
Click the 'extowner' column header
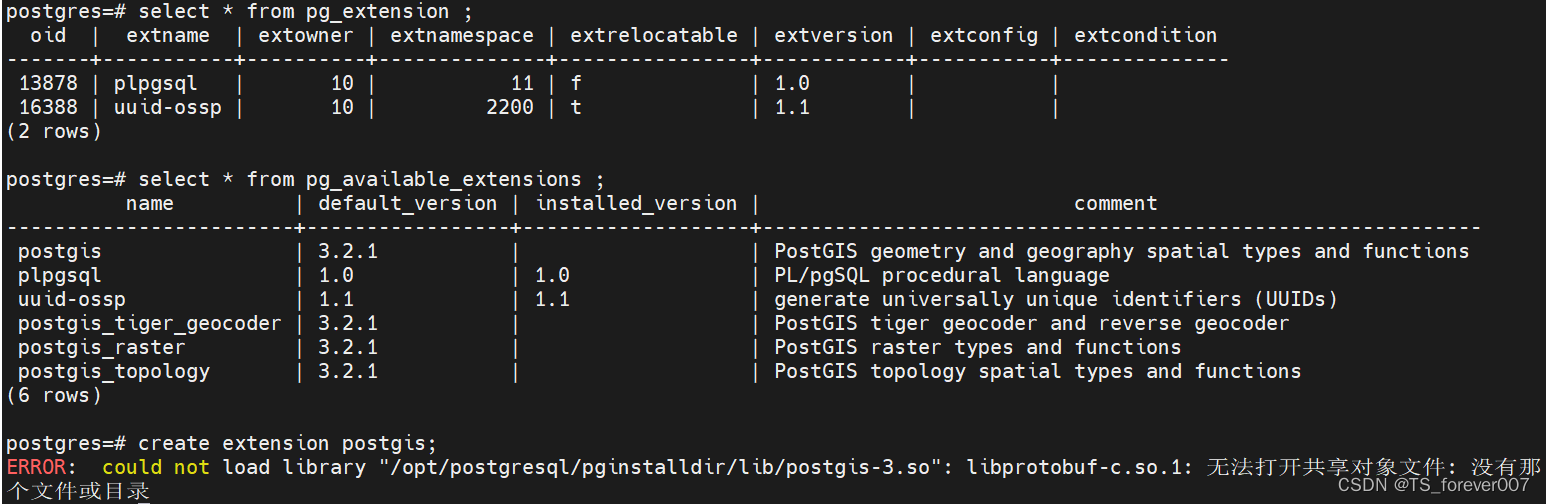pos(306,36)
